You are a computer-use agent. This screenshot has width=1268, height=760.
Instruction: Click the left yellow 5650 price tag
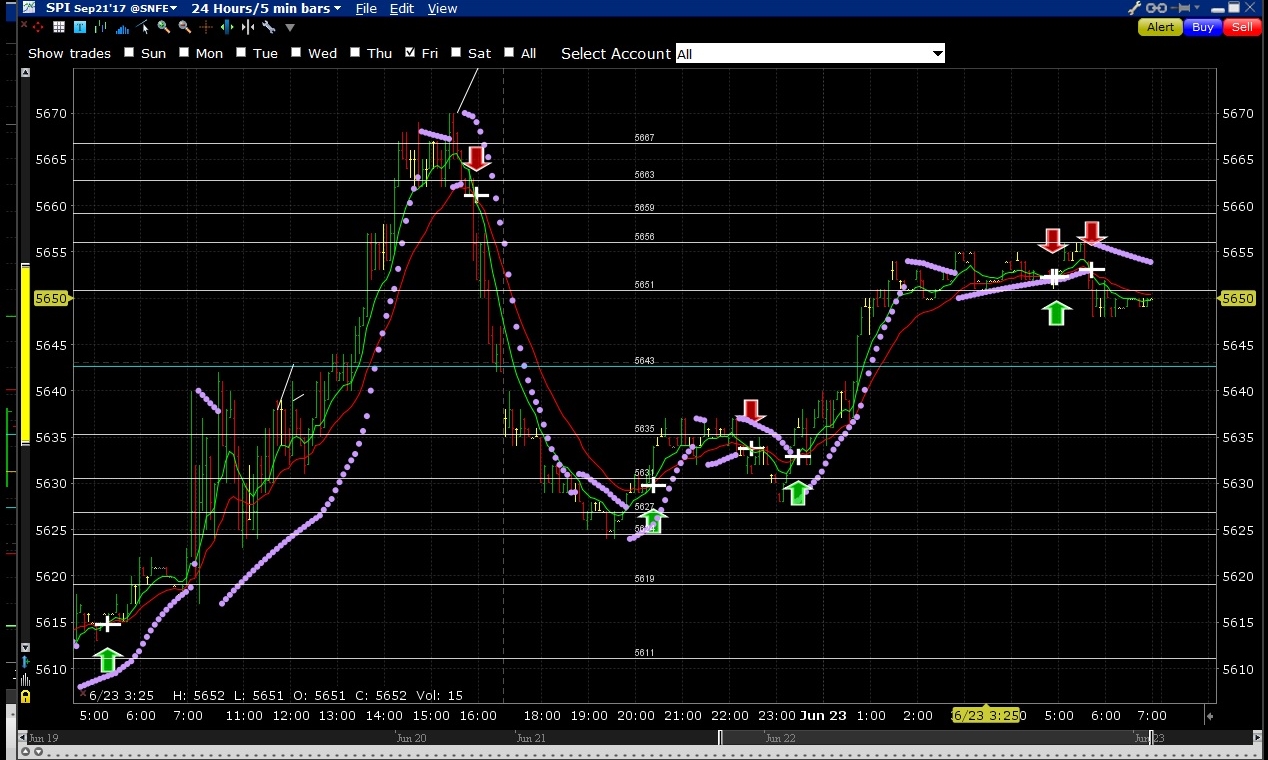pyautogui.click(x=51, y=299)
